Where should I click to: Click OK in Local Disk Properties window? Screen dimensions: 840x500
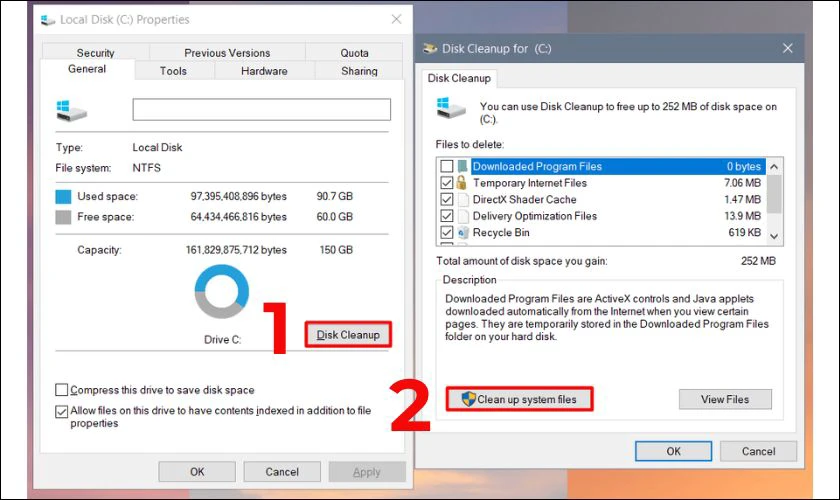(197, 472)
